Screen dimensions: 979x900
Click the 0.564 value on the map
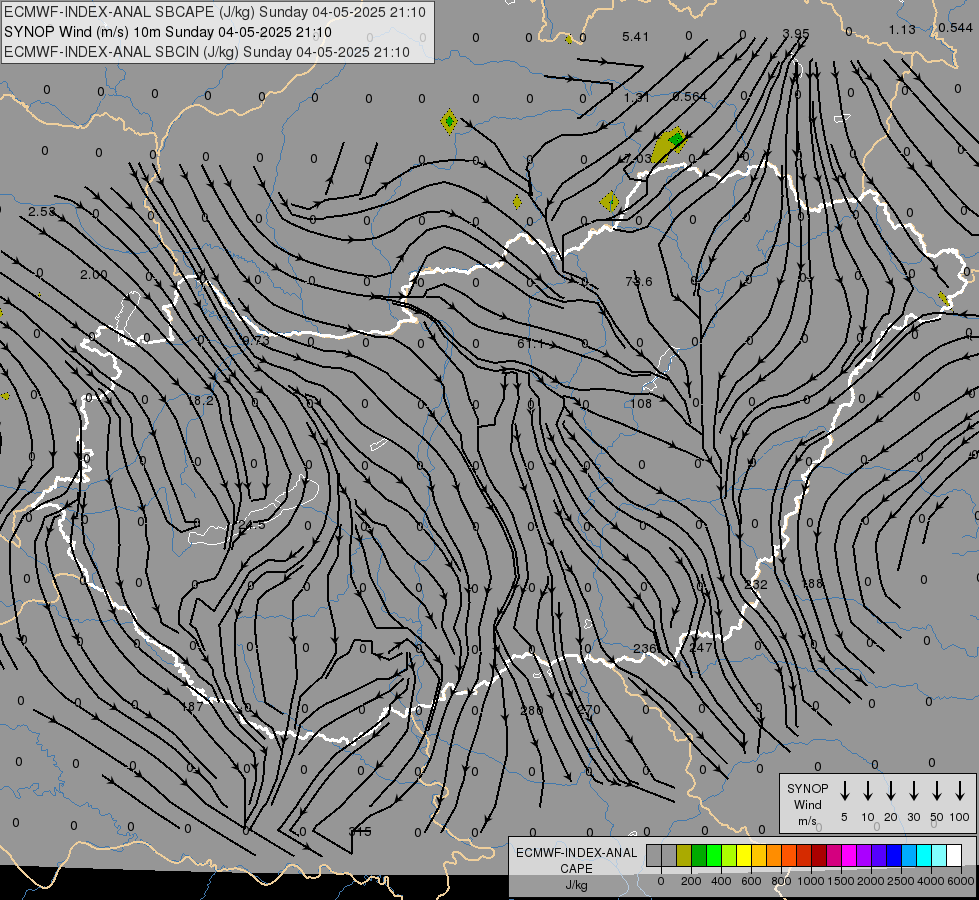(x=690, y=96)
